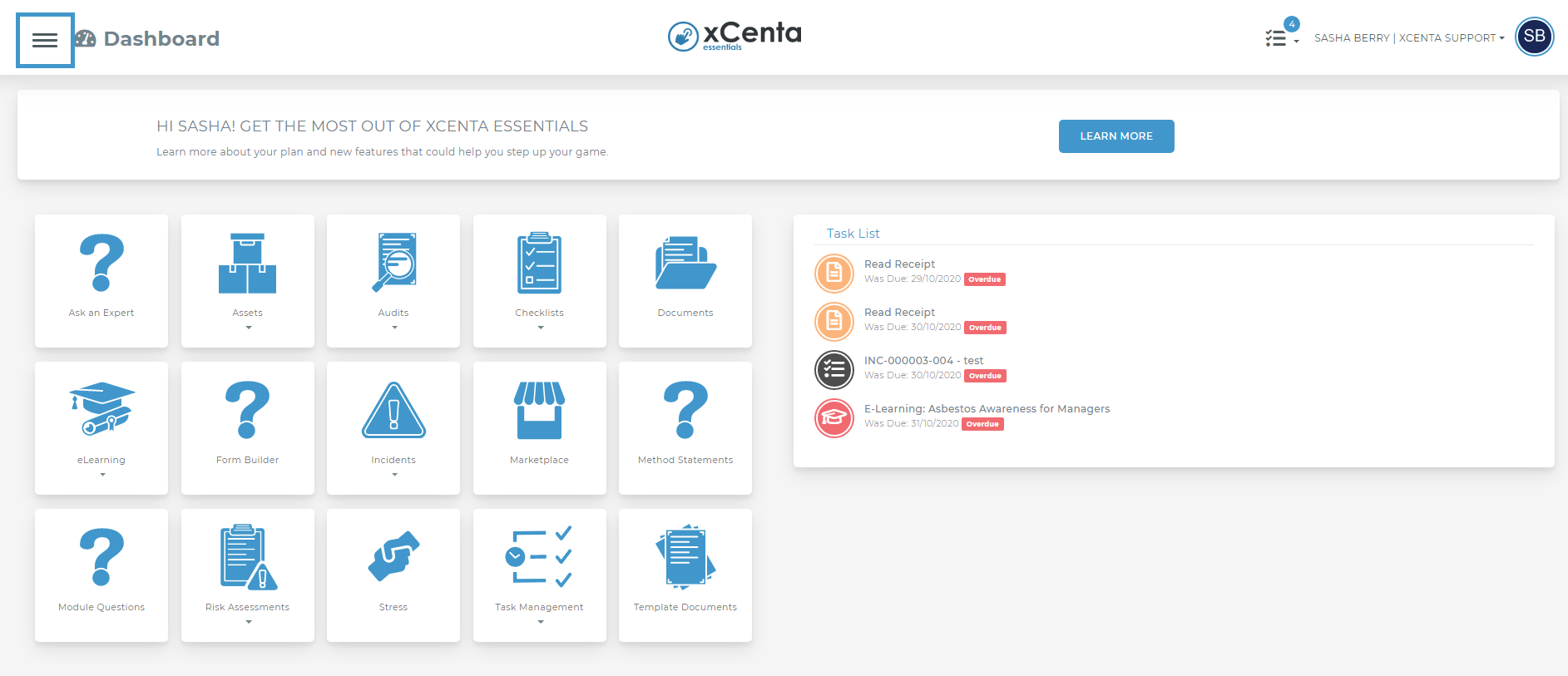The height and width of the screenshot is (676, 1568).
Task: Open Sasha Berry account dropdown
Action: coord(1409,38)
